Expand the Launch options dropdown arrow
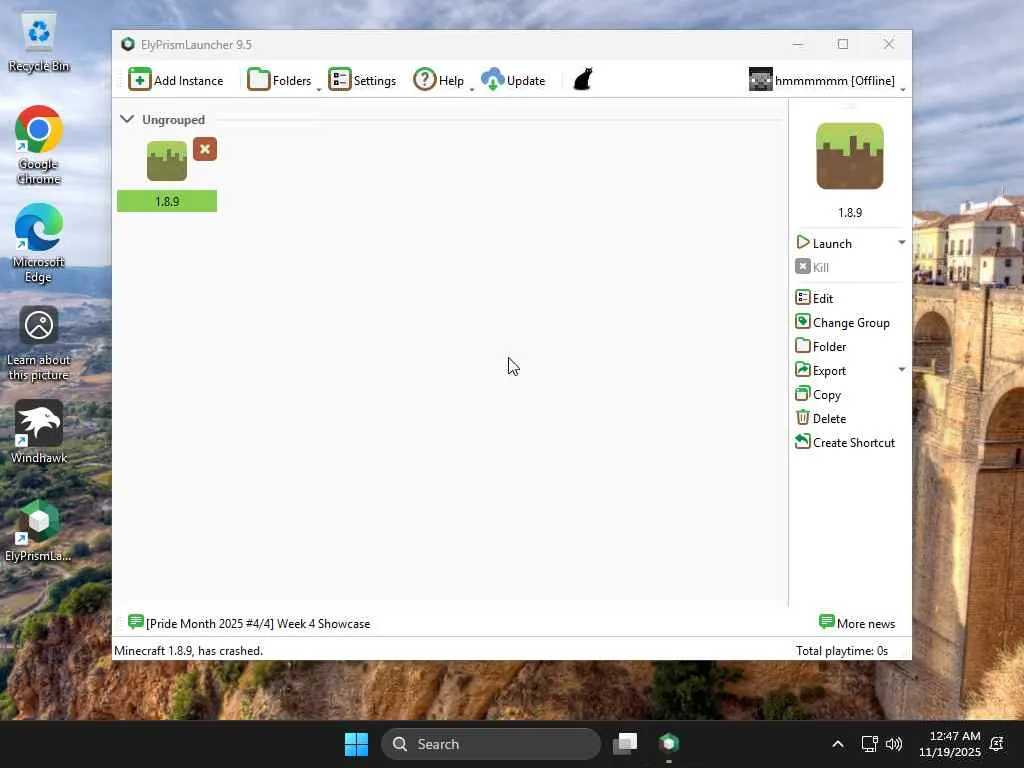Screen dimensions: 1024x768 902,242
